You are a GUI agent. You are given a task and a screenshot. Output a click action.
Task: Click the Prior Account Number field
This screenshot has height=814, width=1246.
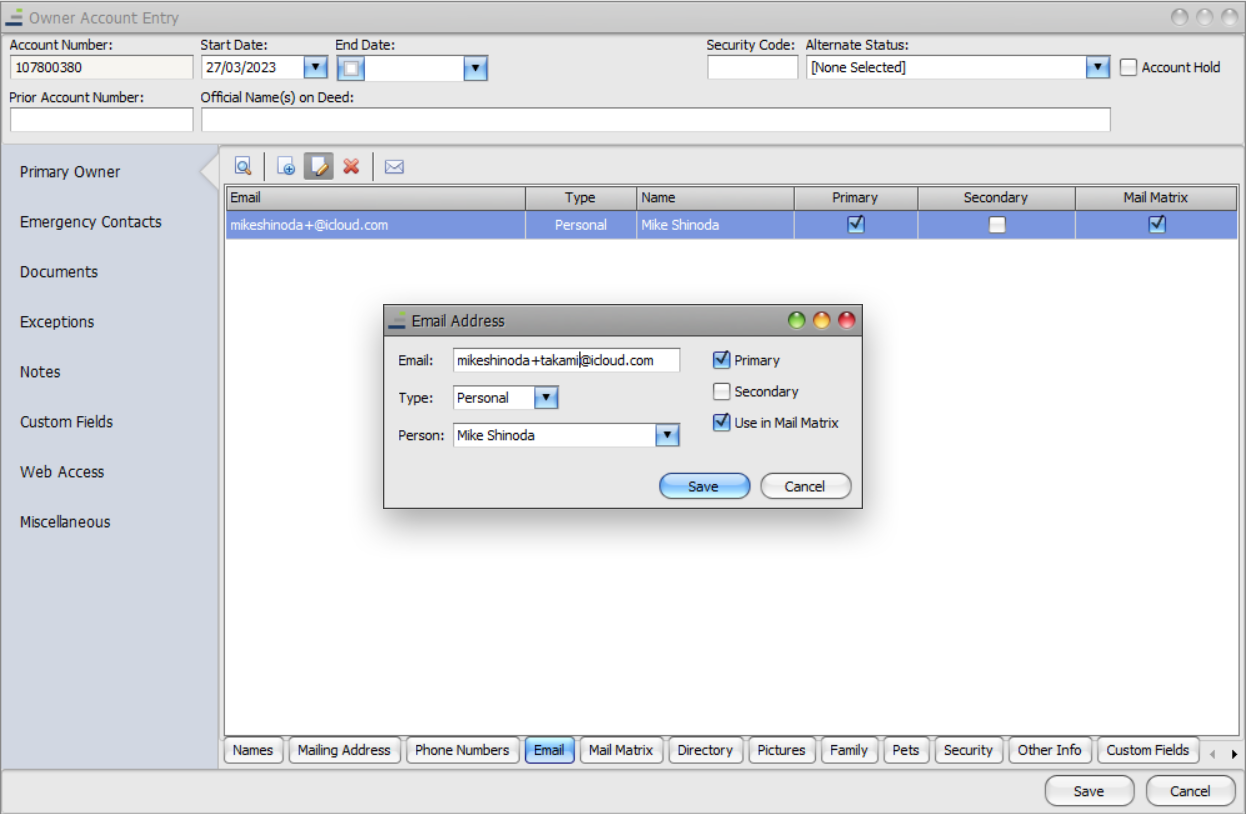(x=101, y=120)
